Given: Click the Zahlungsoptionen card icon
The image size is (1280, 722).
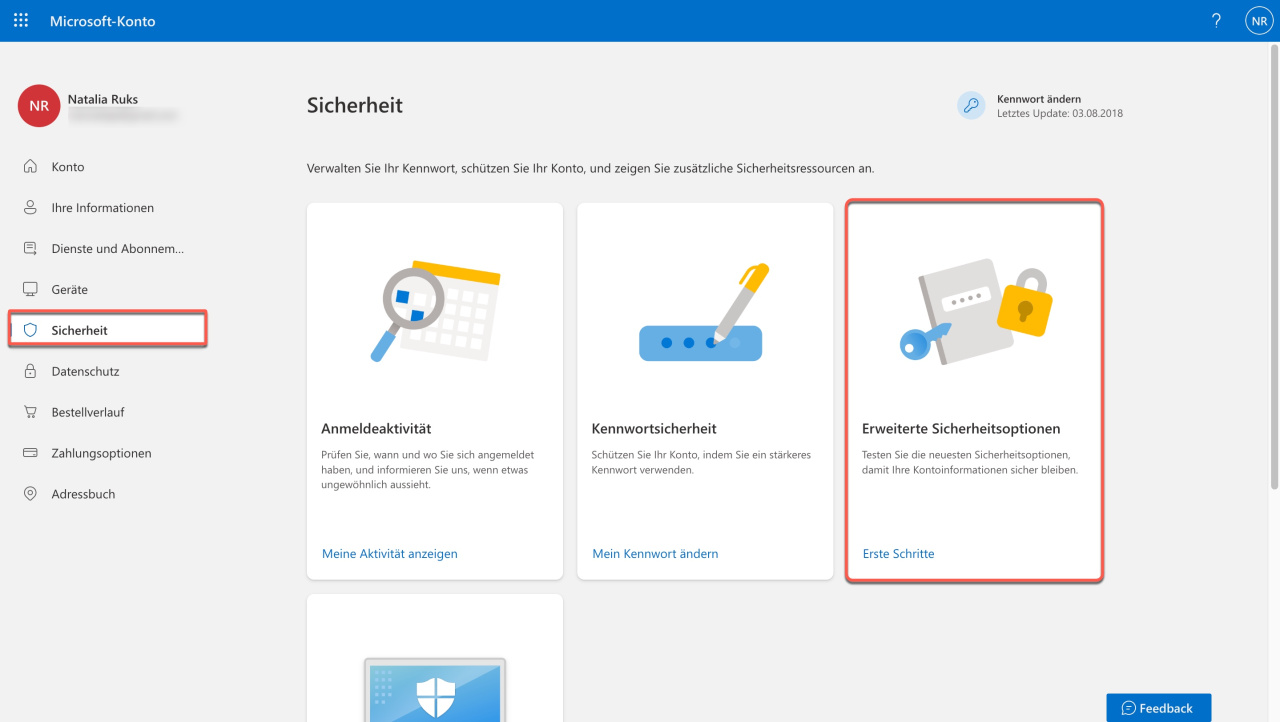Looking at the screenshot, I should click(x=30, y=453).
